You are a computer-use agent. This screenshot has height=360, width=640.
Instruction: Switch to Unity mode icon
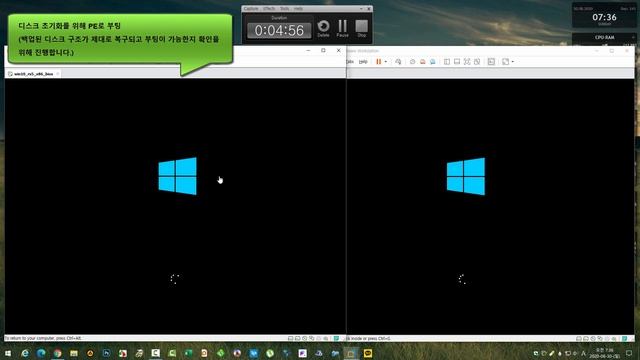point(477,62)
